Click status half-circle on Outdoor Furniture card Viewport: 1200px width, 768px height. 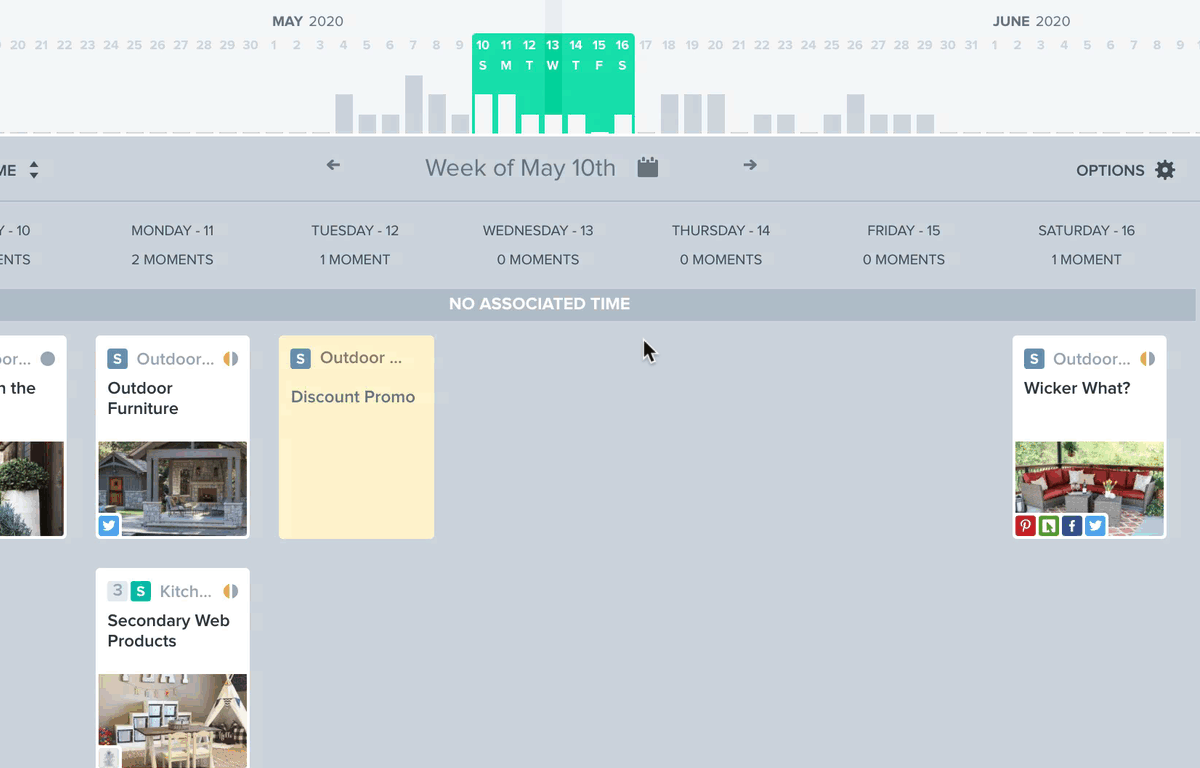231,359
